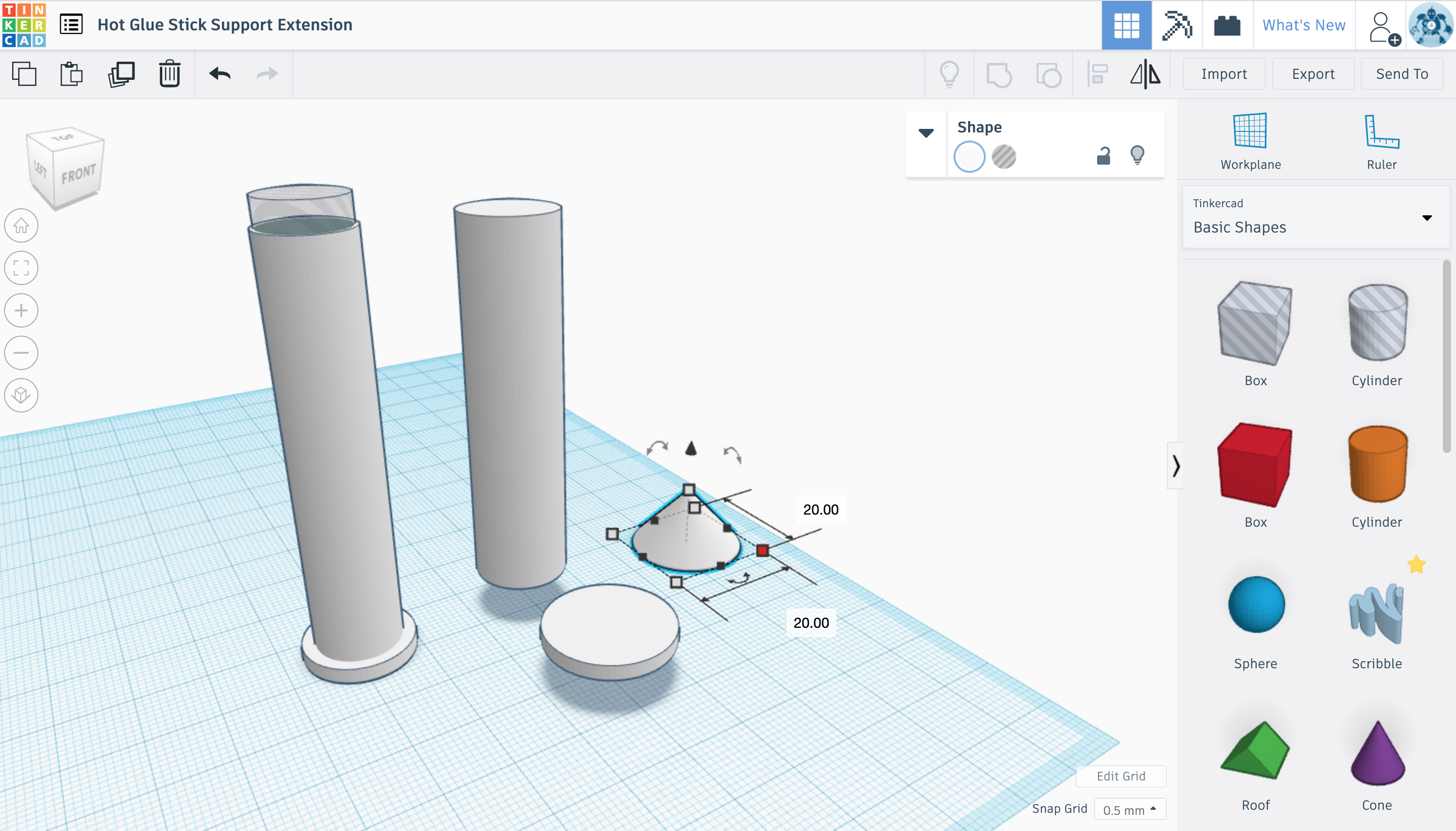
Task: Set shape to Hole mode
Action: (x=1004, y=156)
